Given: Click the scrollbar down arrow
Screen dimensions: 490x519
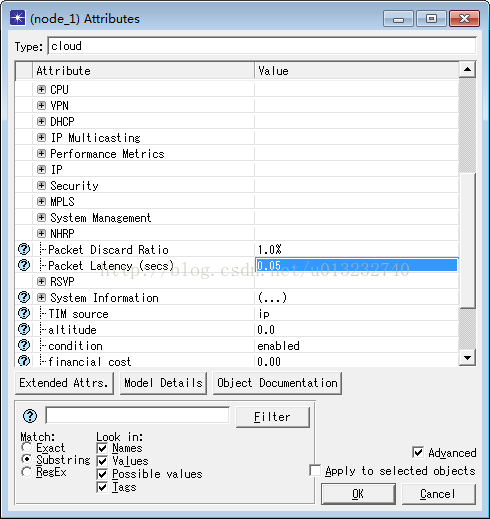Looking at the screenshot, I should (x=467, y=357).
